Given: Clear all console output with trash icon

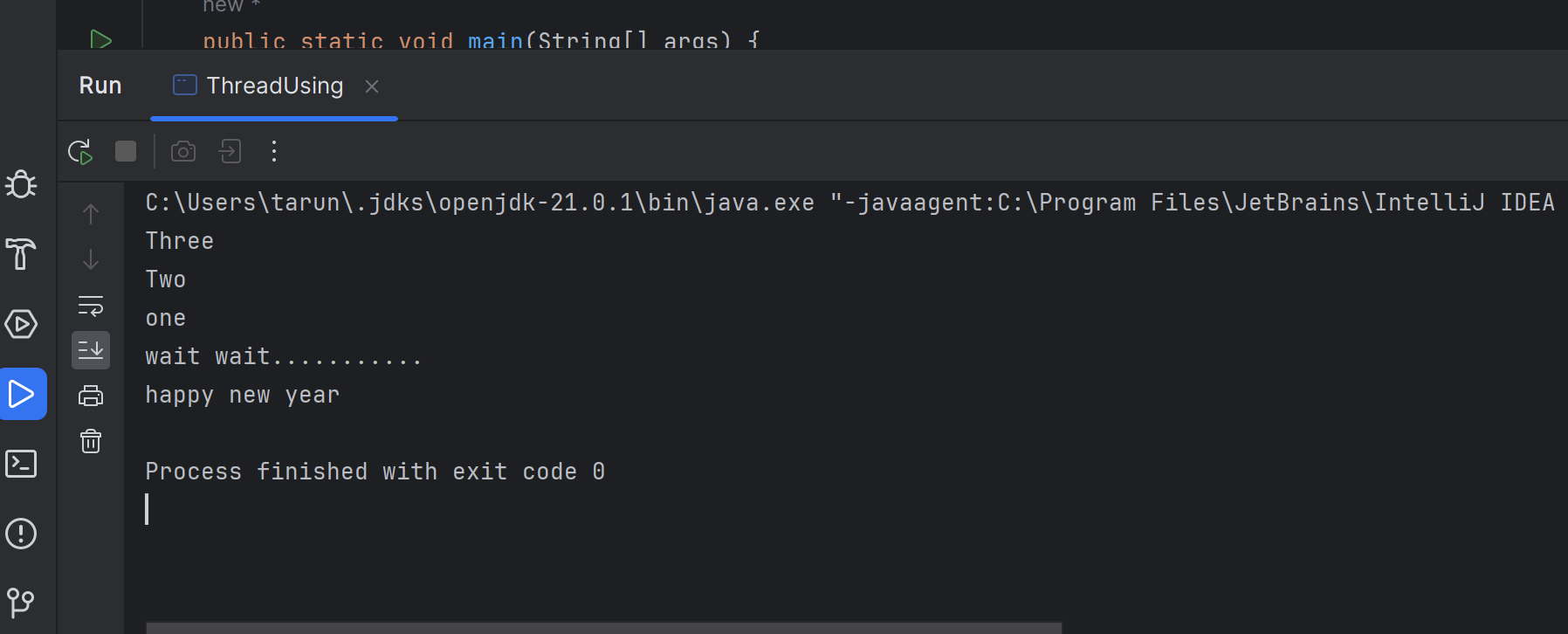Looking at the screenshot, I should 91,441.
